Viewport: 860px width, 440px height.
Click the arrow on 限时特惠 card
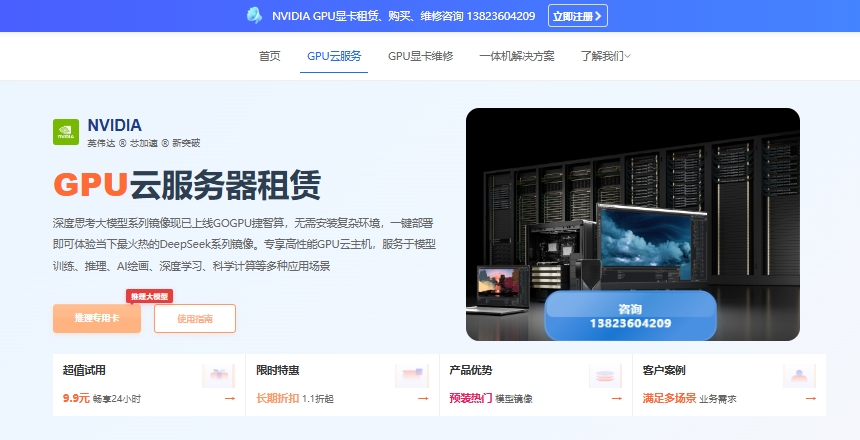coord(422,398)
